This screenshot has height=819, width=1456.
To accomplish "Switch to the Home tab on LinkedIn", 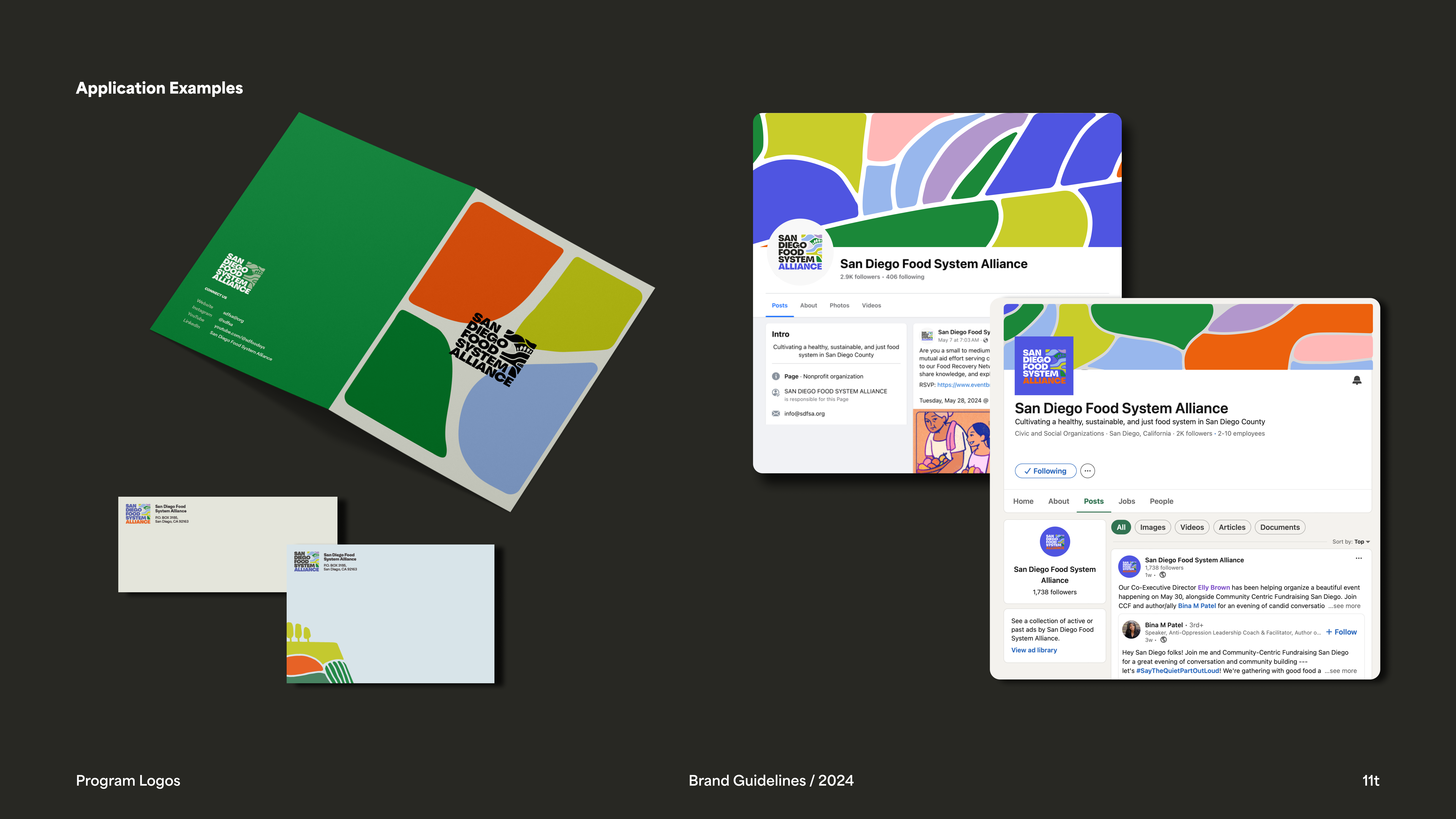I will 1023,501.
